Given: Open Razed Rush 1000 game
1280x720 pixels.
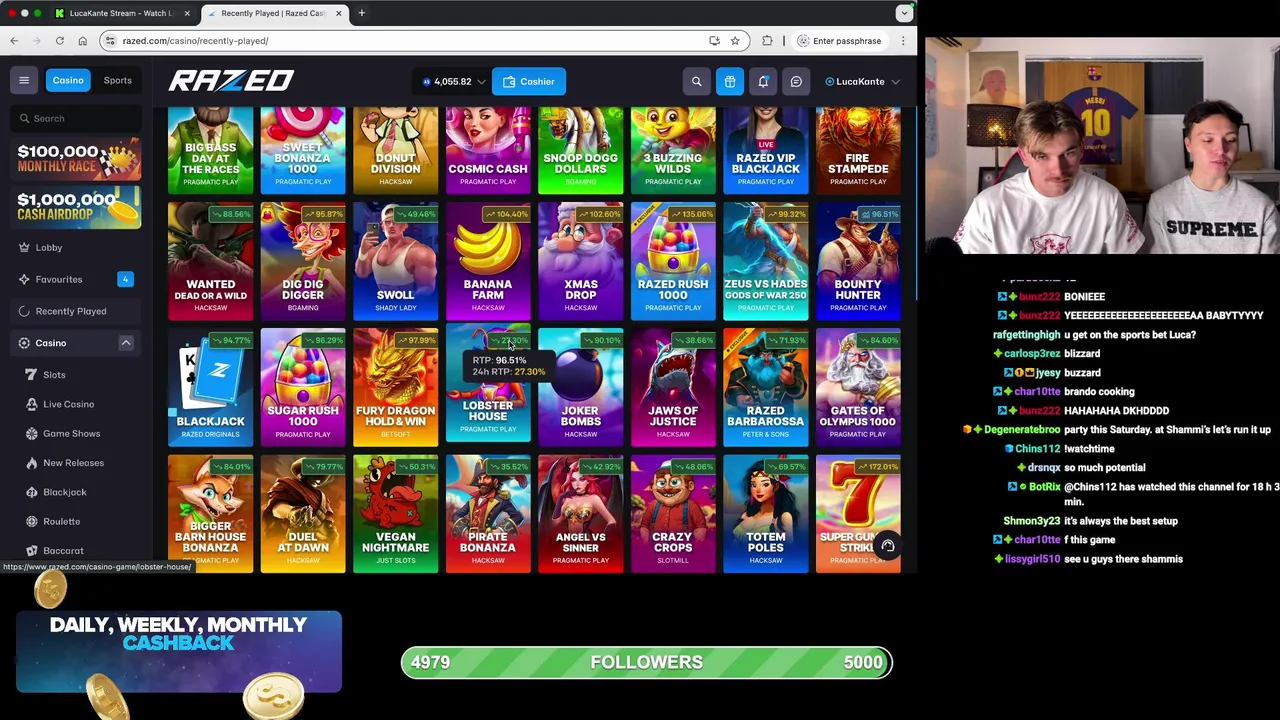Looking at the screenshot, I should 673,261.
